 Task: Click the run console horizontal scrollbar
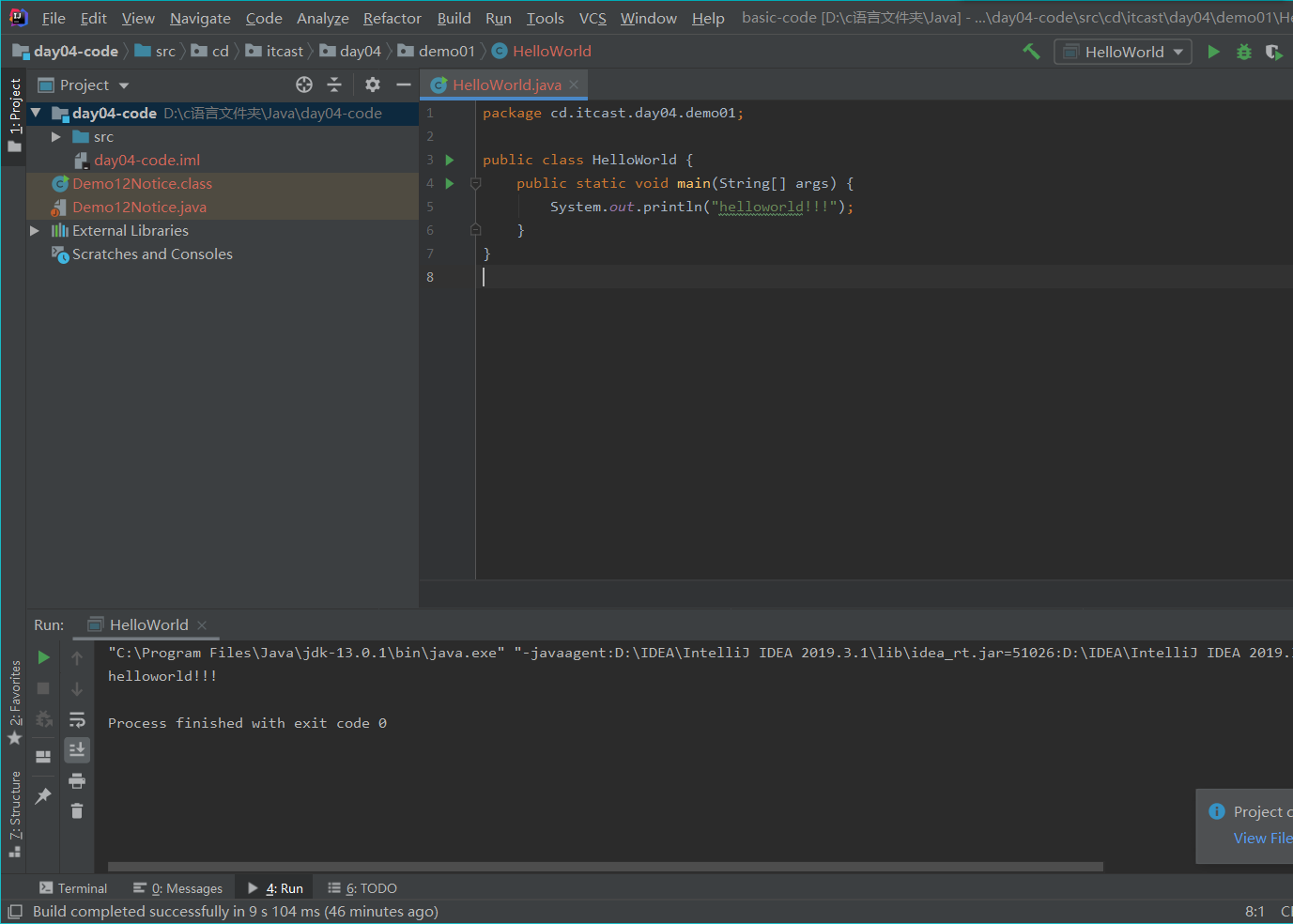[606, 867]
